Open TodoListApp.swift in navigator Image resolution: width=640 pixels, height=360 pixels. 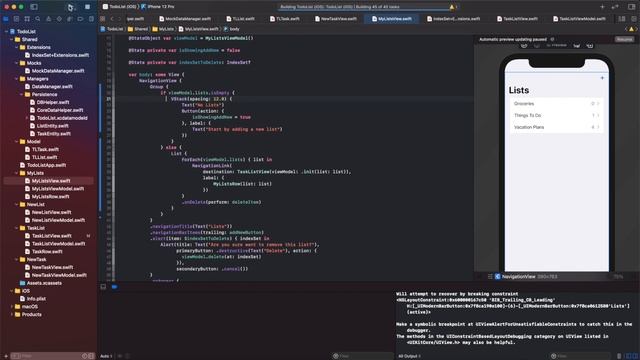(x=43, y=165)
